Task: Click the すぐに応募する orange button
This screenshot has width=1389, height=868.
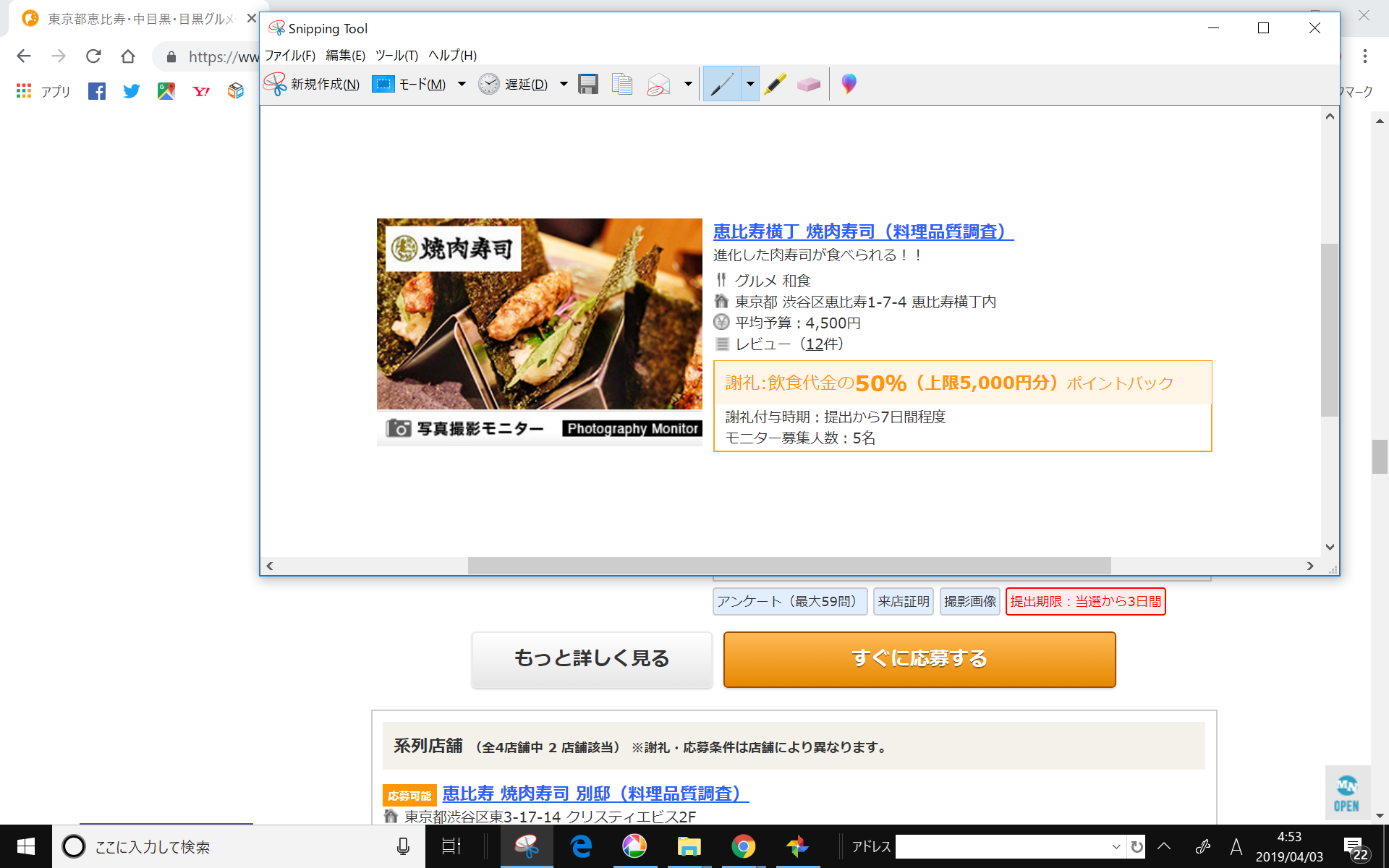Action: pyautogui.click(x=919, y=659)
